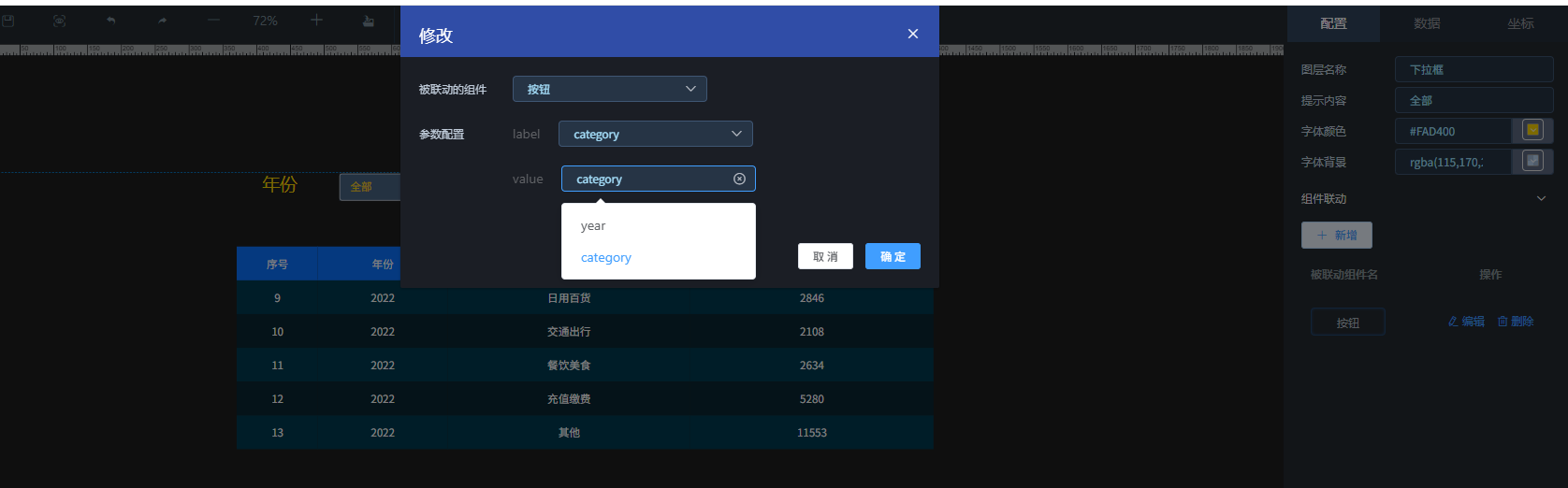This screenshot has width=1568, height=488.
Task: Switch to the 数据 tab
Action: click(x=1427, y=23)
